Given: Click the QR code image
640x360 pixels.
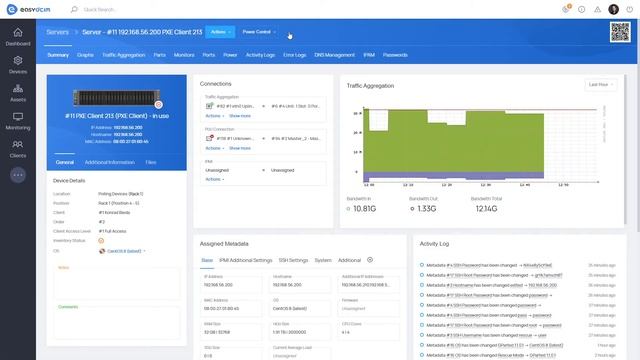Looking at the screenshot, I should coord(620,32).
